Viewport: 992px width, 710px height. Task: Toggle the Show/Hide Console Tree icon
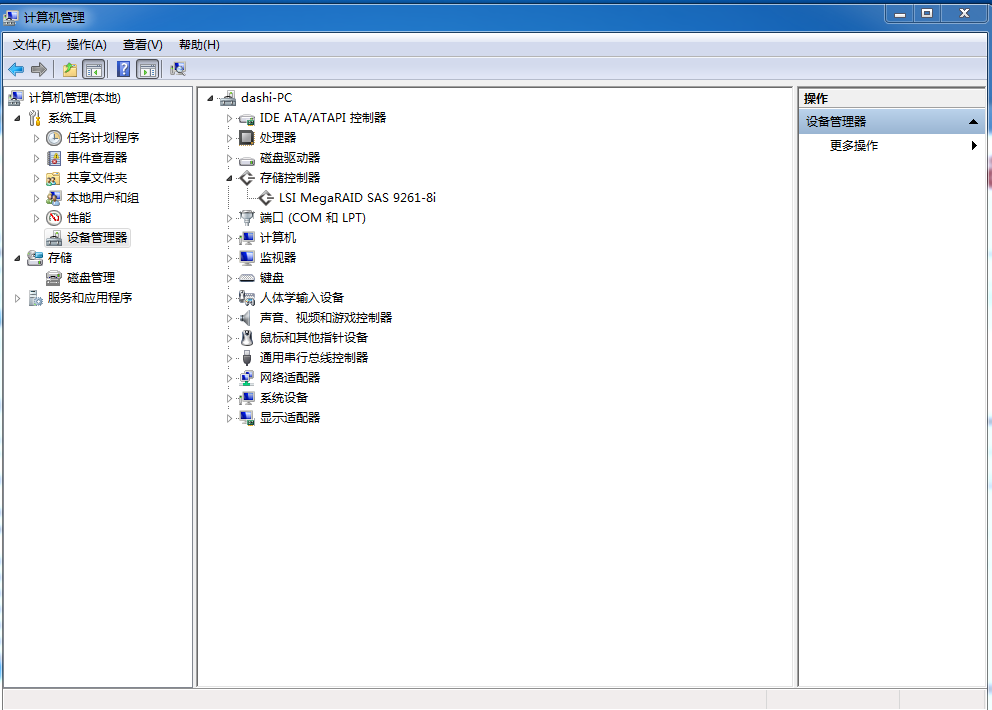(x=94, y=69)
